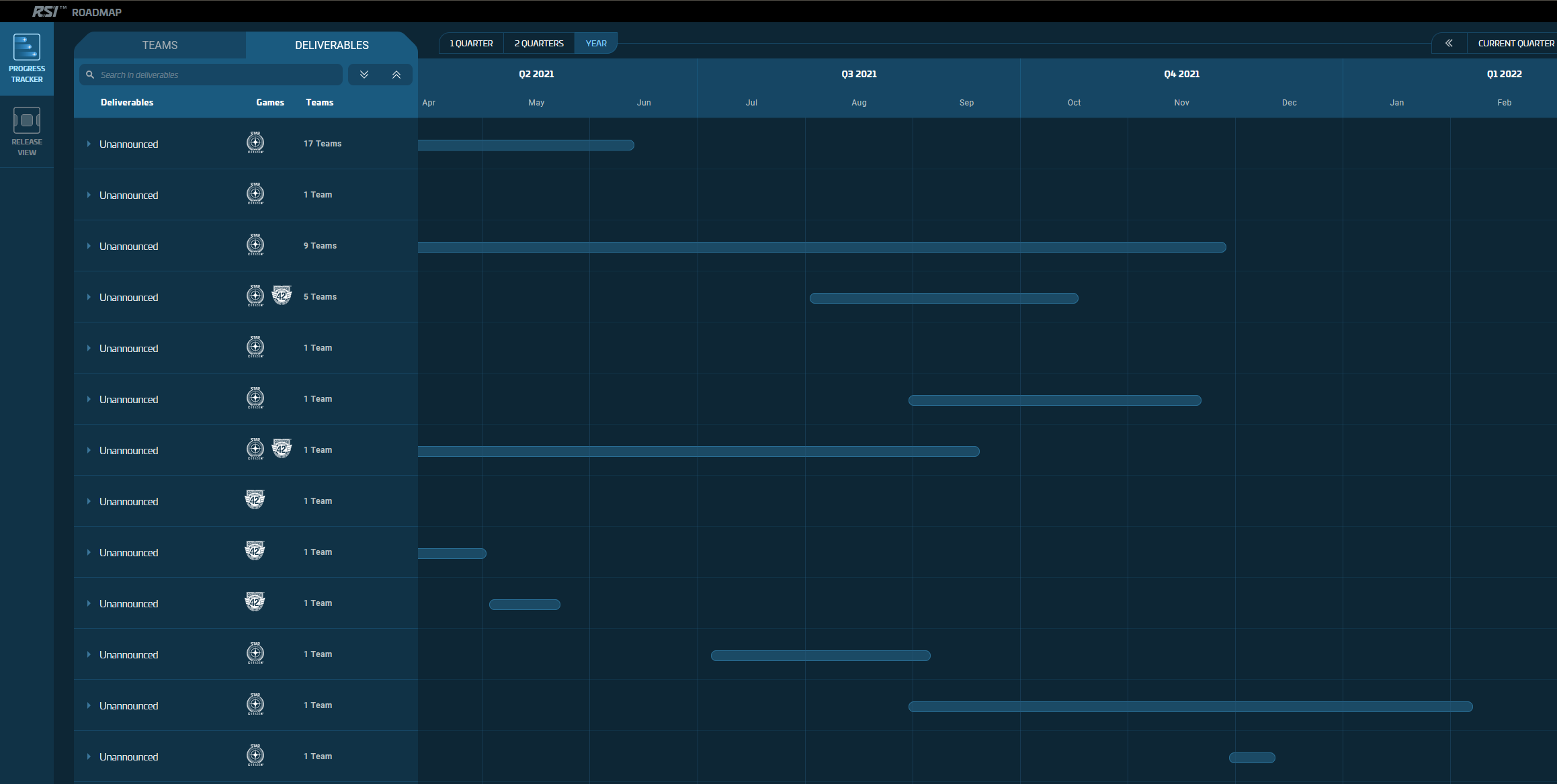Click the search magnifier icon in deliverables
The height and width of the screenshot is (784, 1557).
tap(90, 75)
